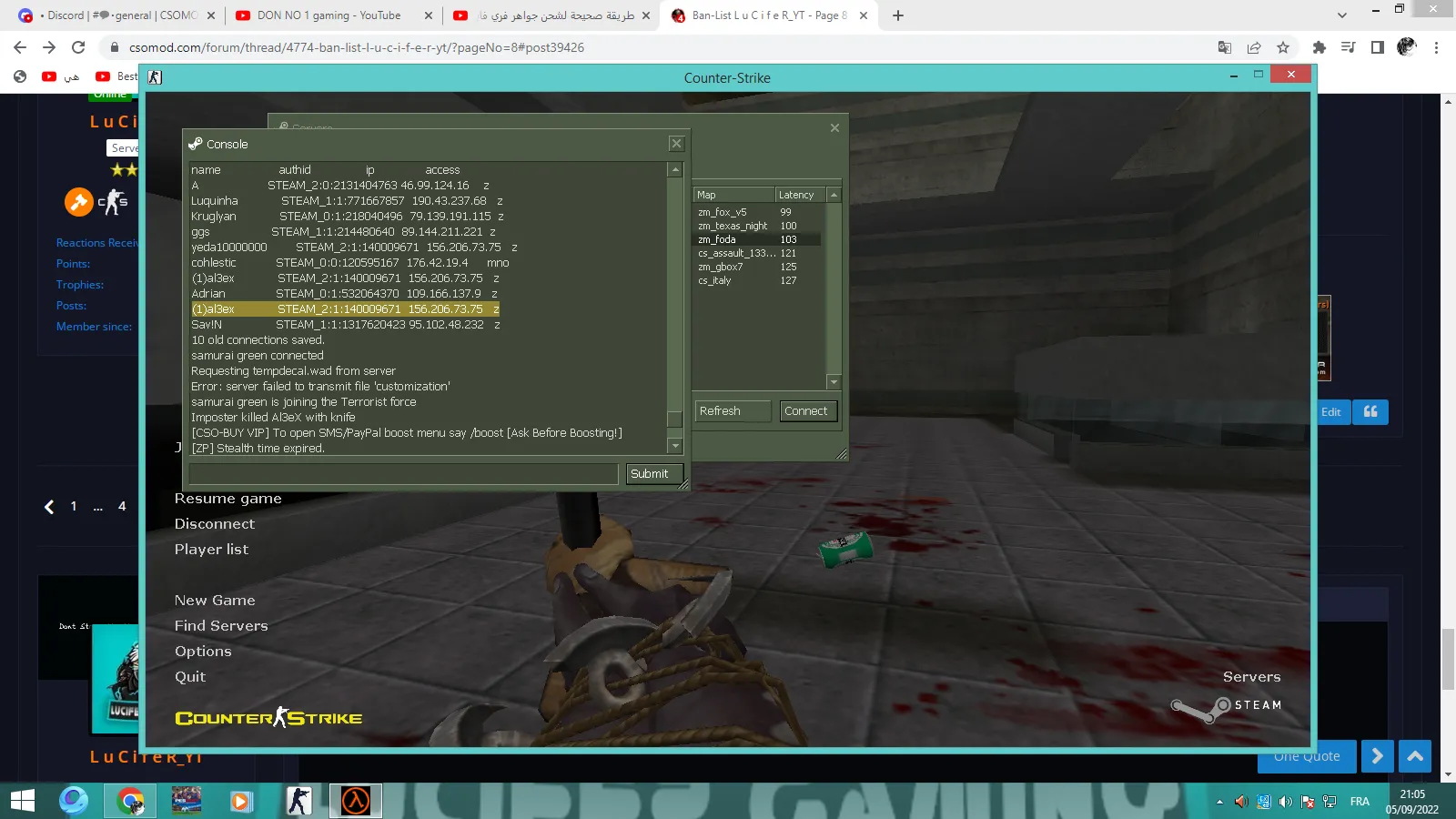Click Resume game in the game menu
Viewport: 1456px width, 819px height.
[228, 499]
